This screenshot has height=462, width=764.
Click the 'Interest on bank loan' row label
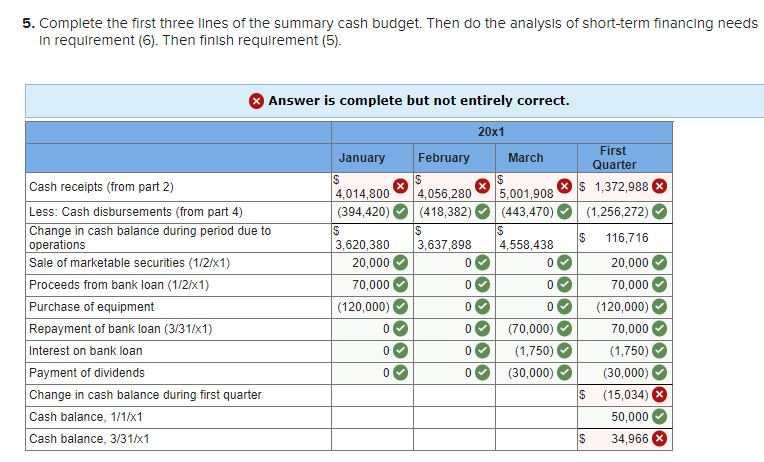86,351
